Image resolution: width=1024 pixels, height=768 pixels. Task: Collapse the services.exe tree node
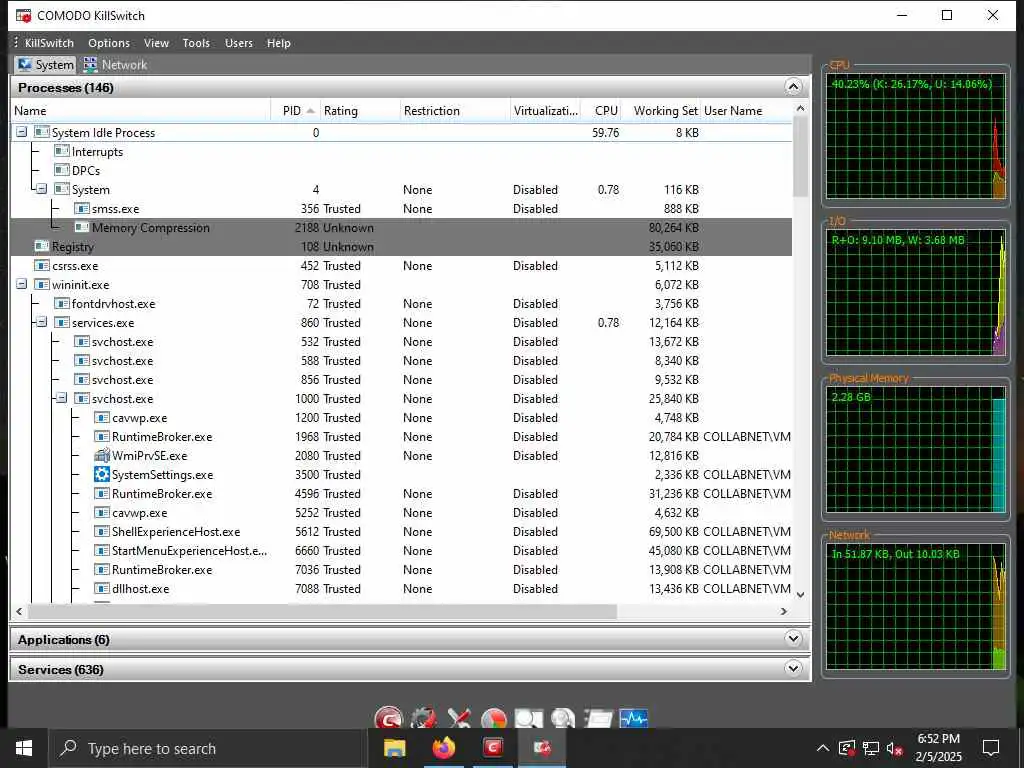(42, 323)
